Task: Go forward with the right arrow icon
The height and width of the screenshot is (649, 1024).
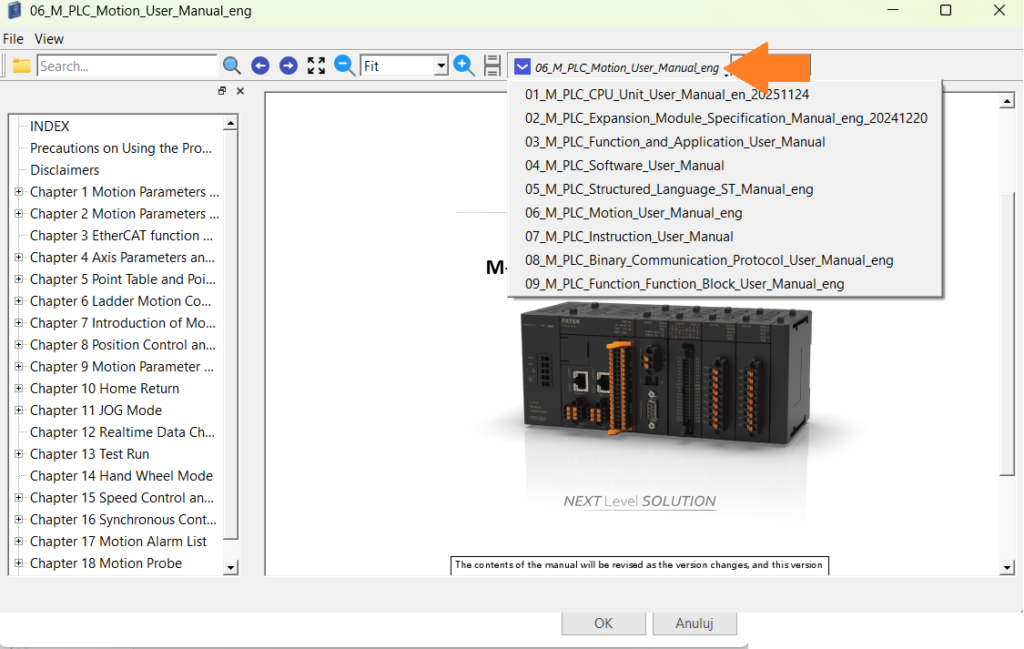Action: click(288, 66)
